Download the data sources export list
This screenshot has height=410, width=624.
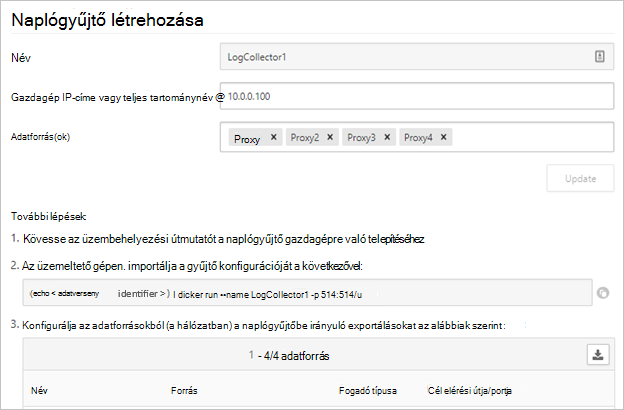pos(598,354)
